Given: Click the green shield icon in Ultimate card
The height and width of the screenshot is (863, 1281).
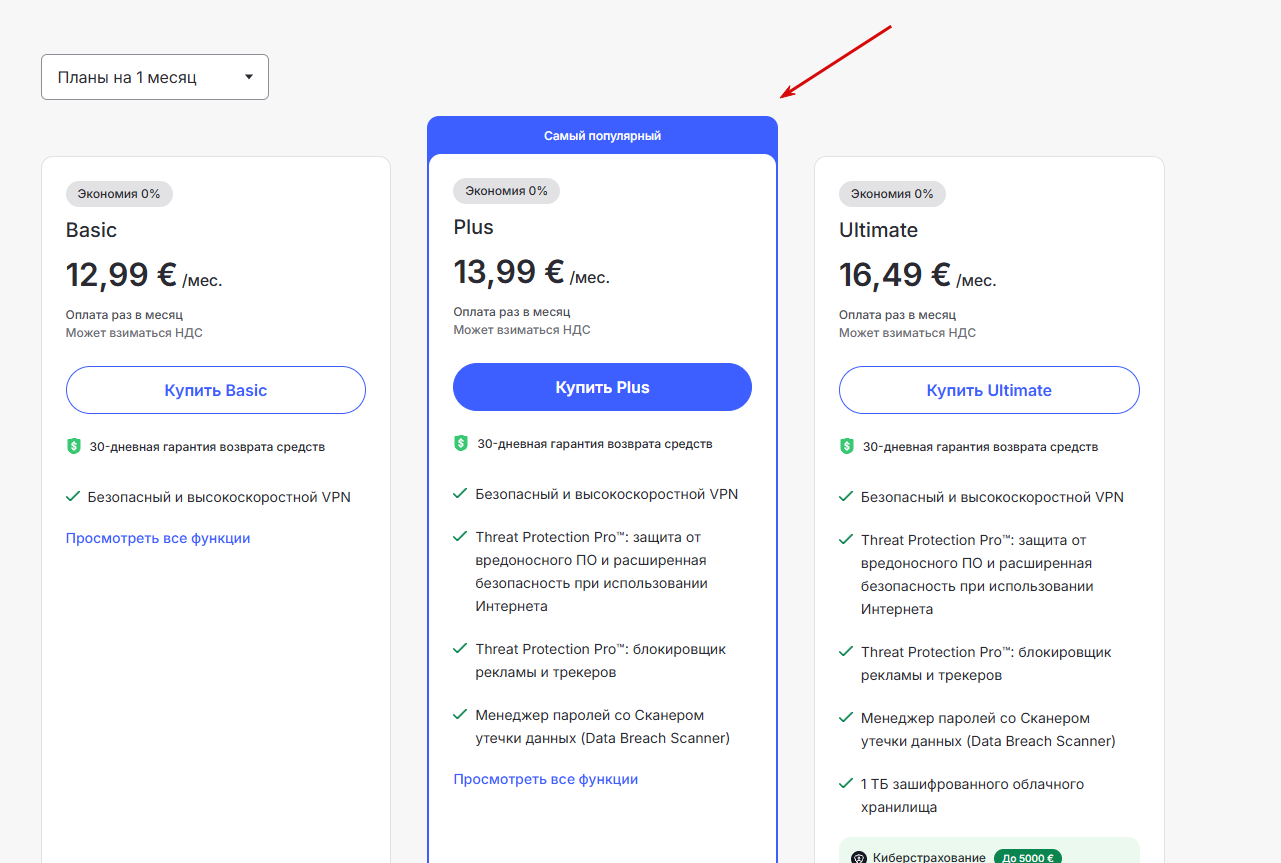Looking at the screenshot, I should (x=847, y=447).
